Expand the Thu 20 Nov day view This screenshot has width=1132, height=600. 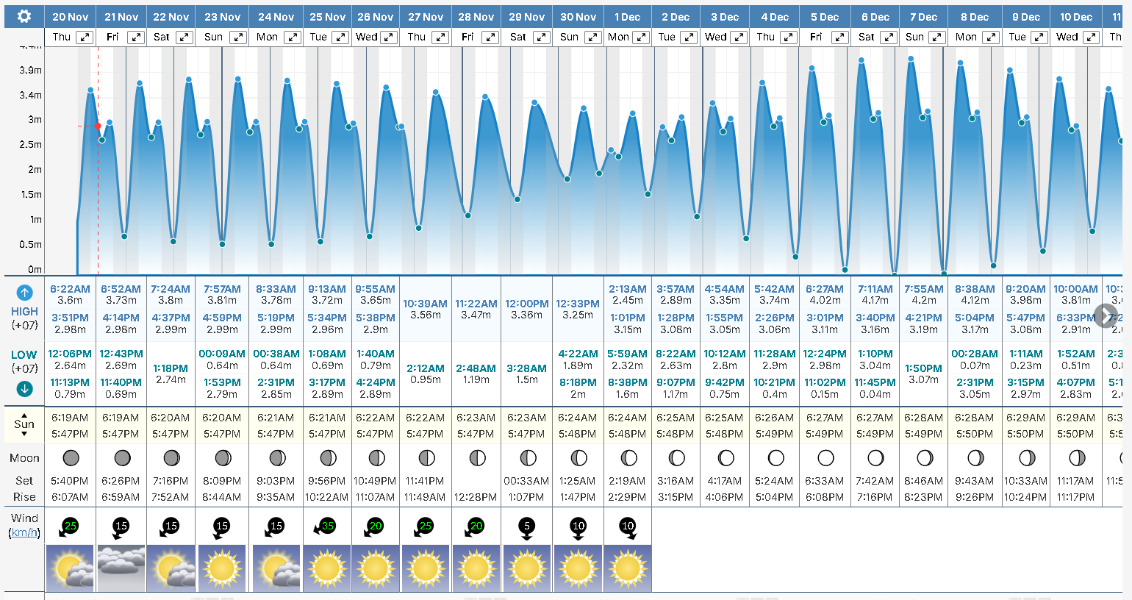85,37
